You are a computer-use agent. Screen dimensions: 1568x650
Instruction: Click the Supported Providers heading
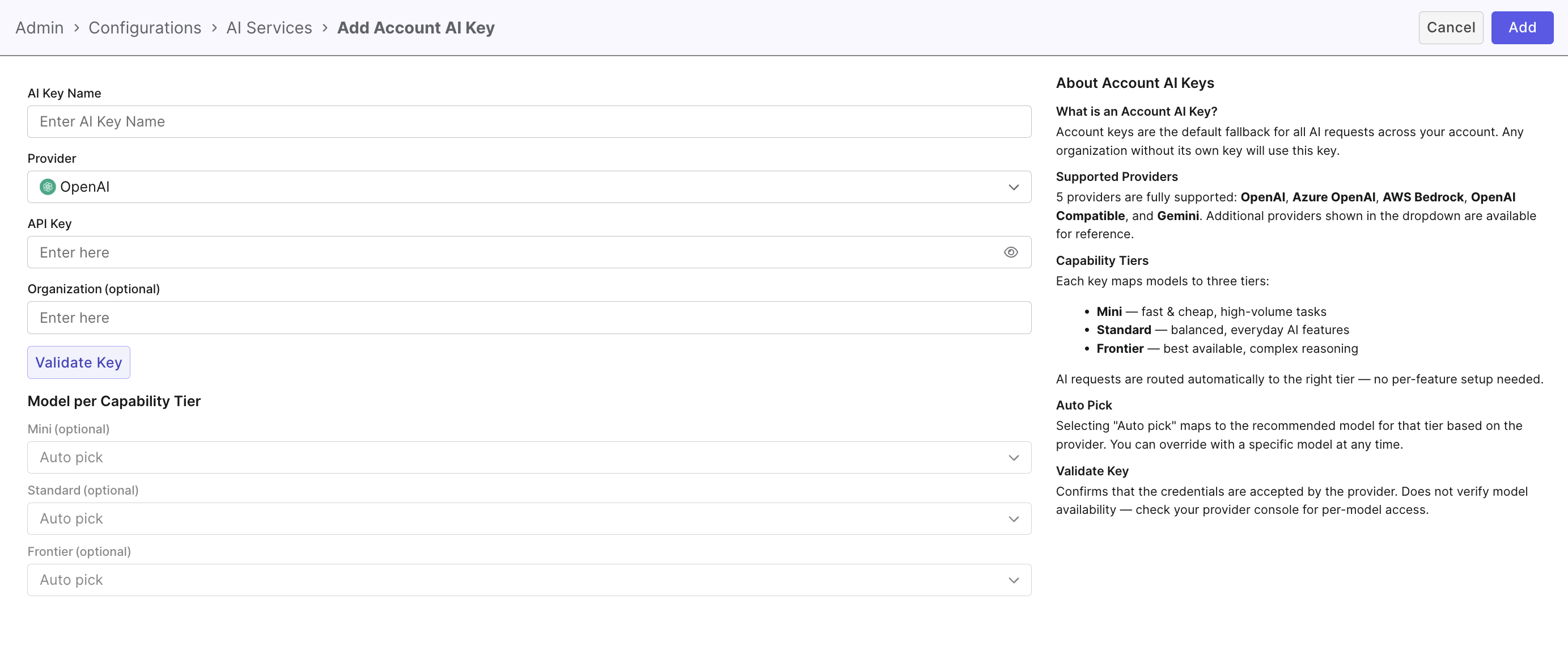pos(1116,176)
